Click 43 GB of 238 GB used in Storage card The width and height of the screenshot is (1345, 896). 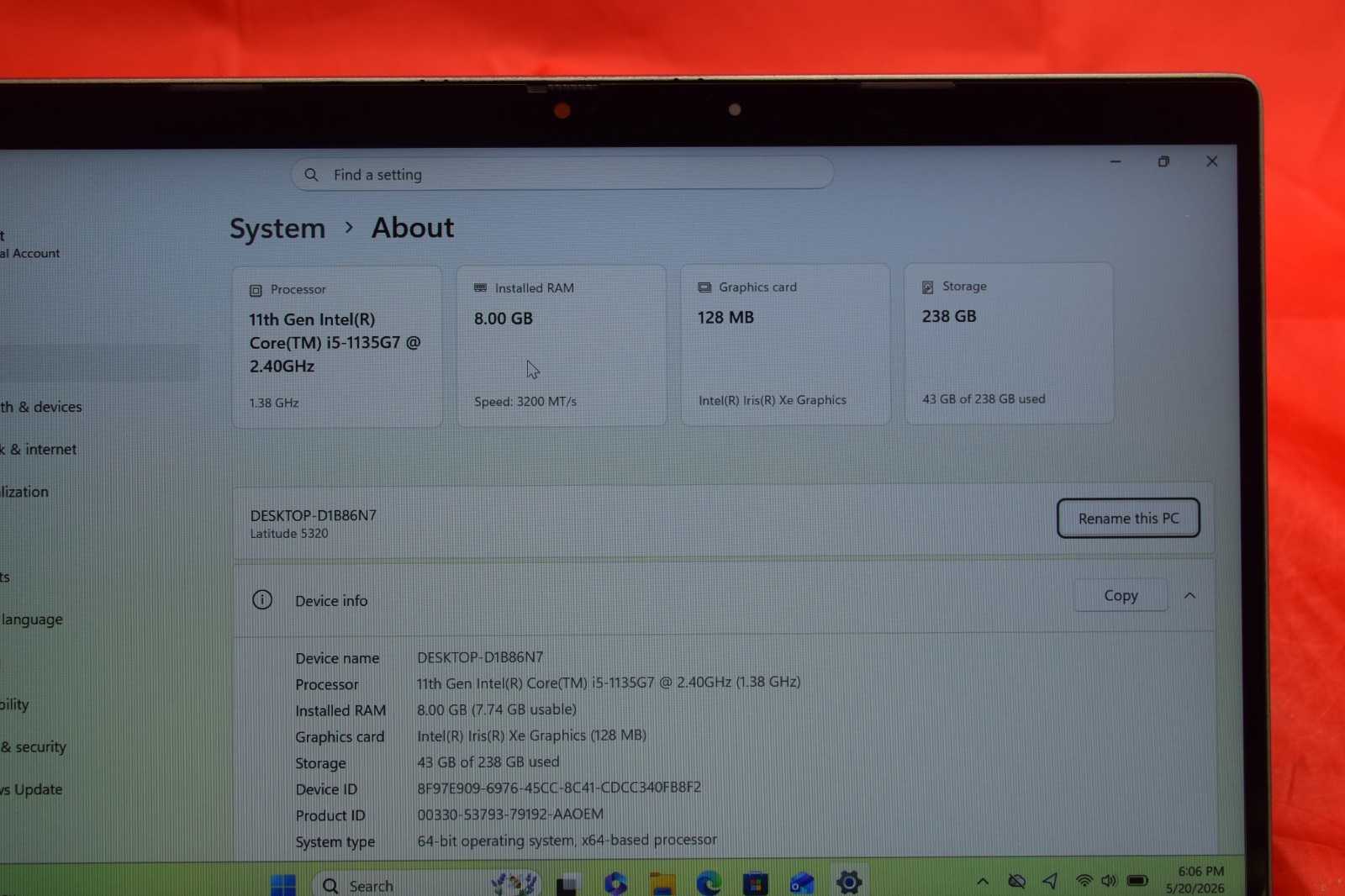pos(984,399)
